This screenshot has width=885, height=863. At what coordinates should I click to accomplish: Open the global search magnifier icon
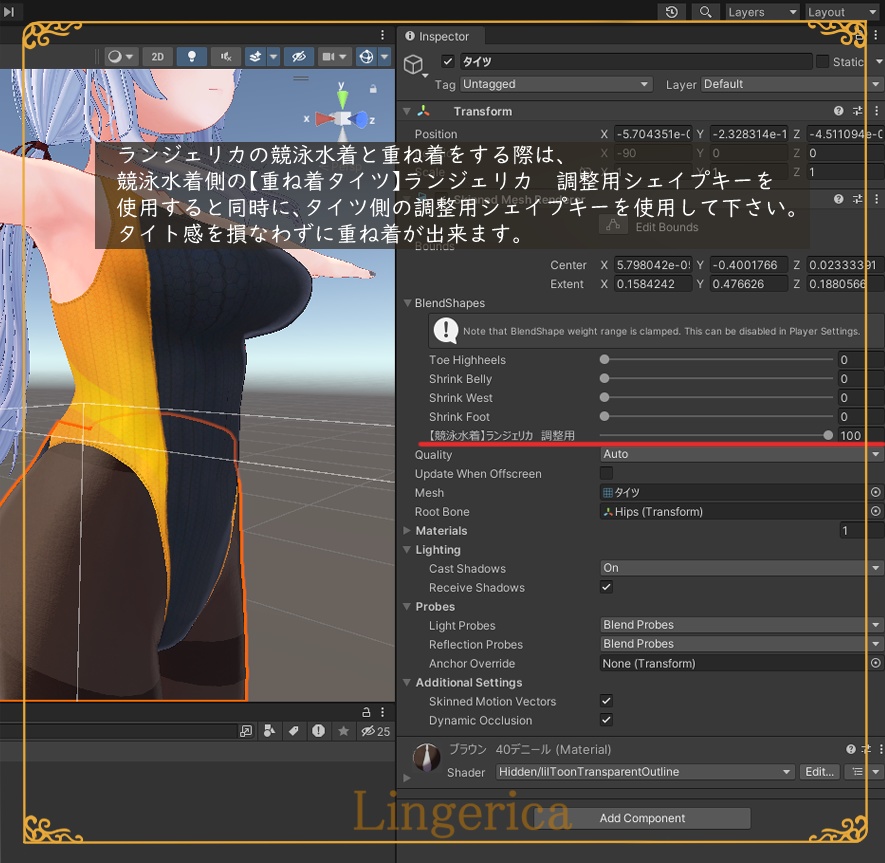pos(706,12)
